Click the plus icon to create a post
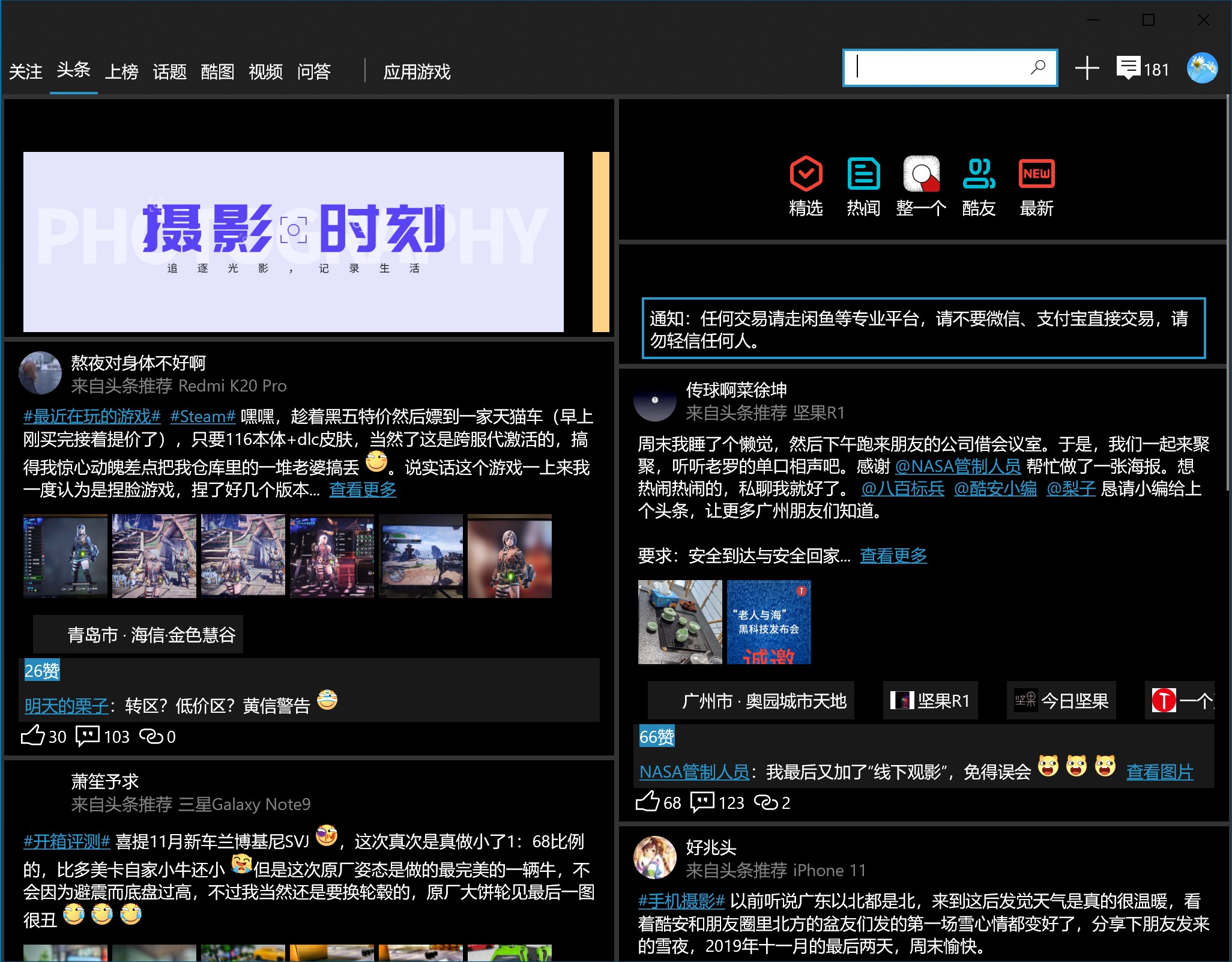Viewport: 1232px width, 962px height. point(1087,68)
